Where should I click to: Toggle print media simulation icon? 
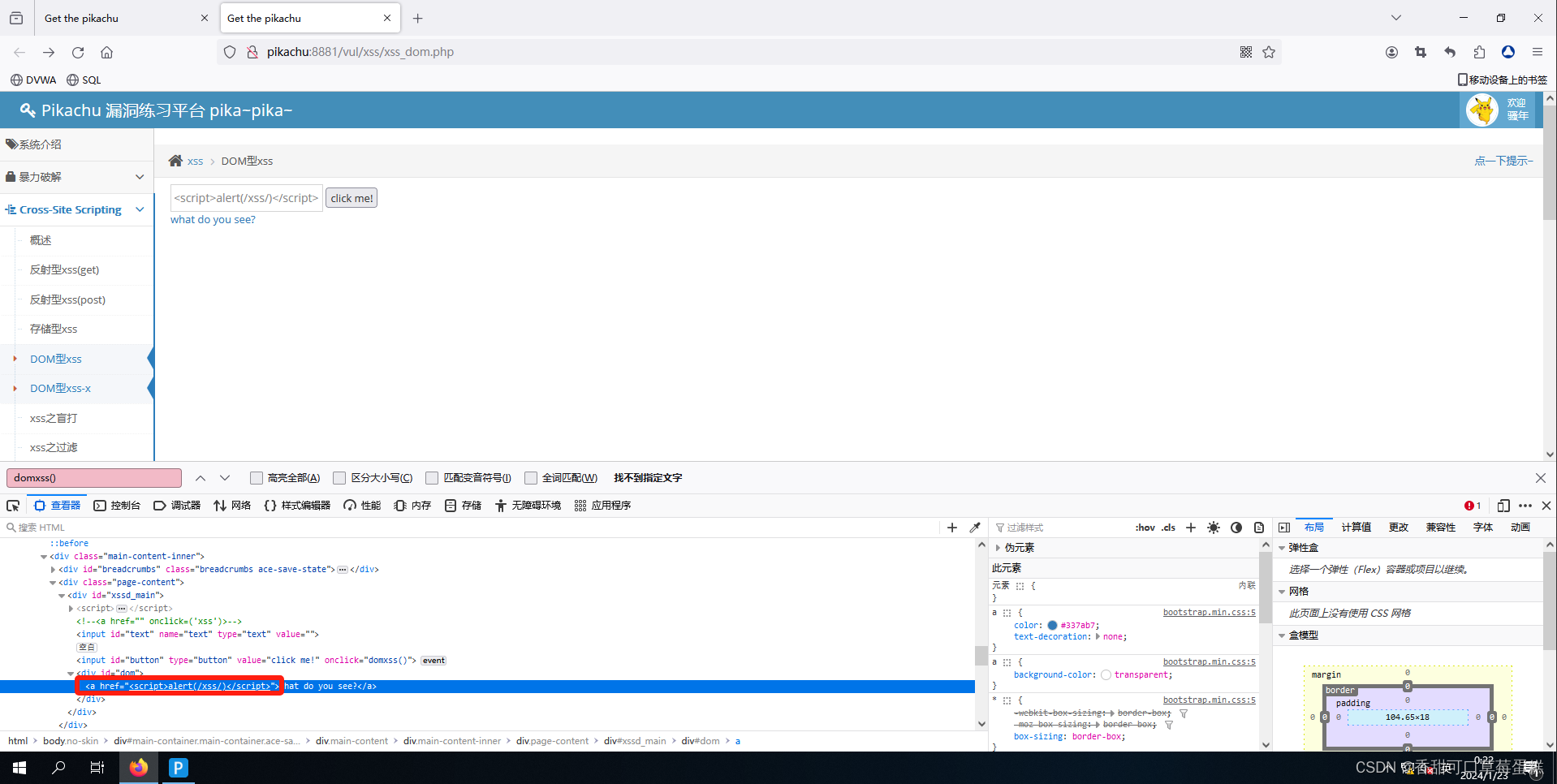(1259, 528)
